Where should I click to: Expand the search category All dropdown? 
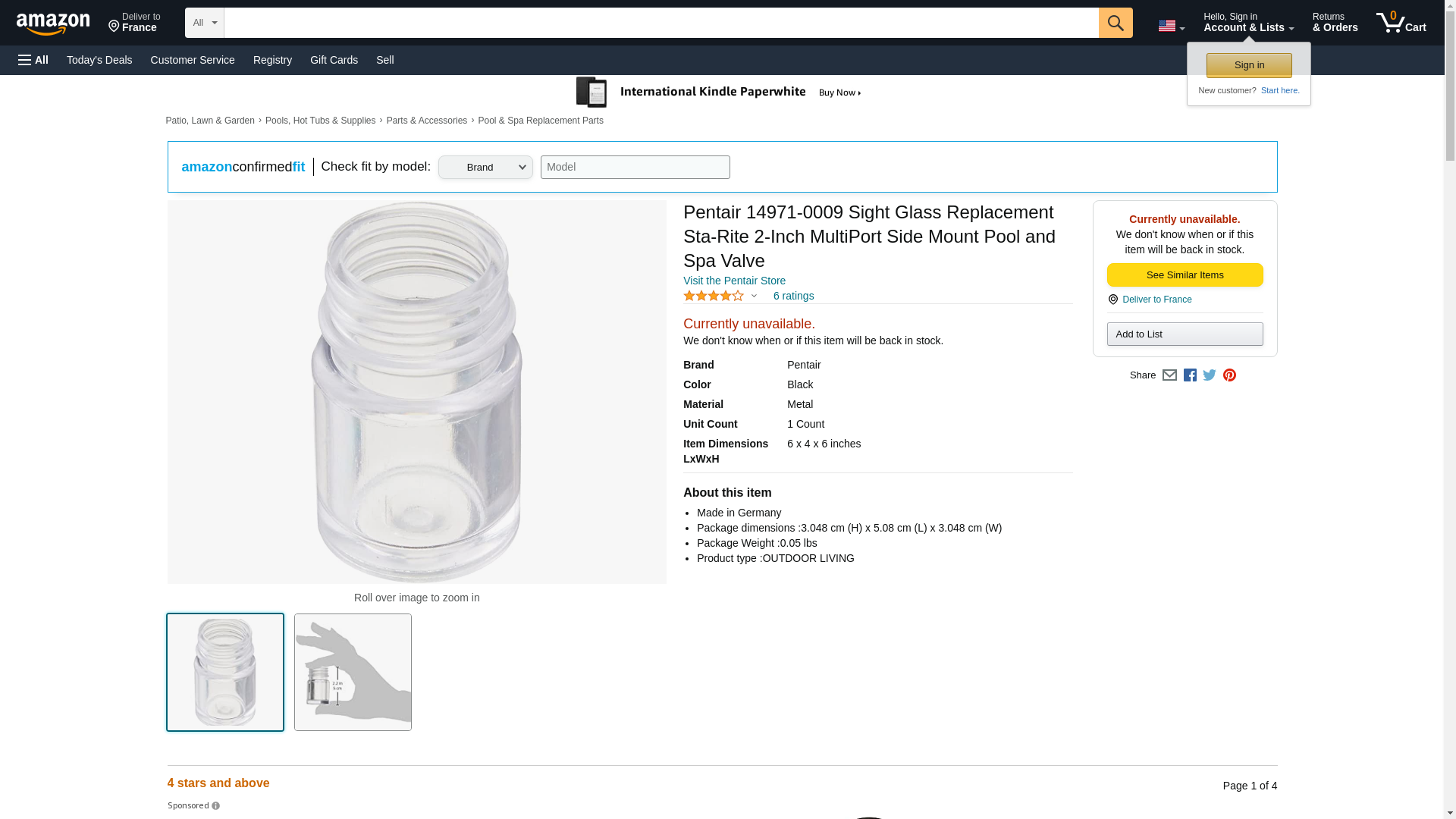pyautogui.click(x=204, y=23)
